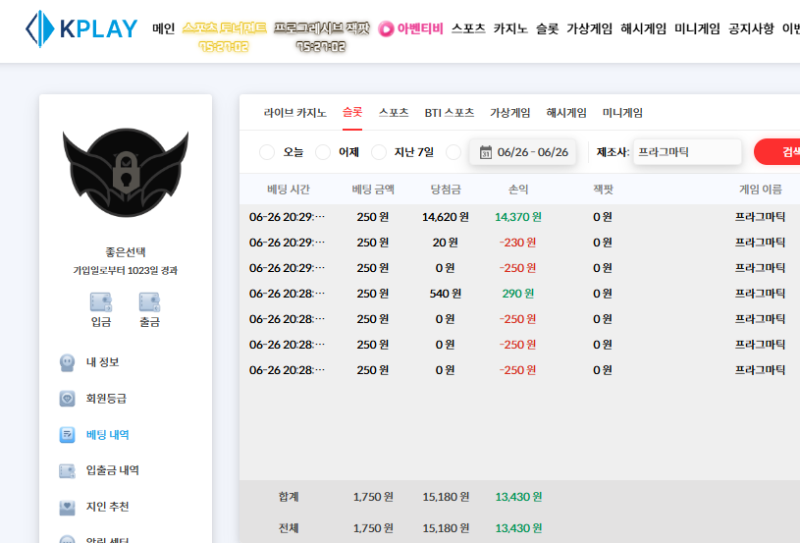Open 아벤티비 in top navigation
Screen dimensions: 800x543
[420, 29]
